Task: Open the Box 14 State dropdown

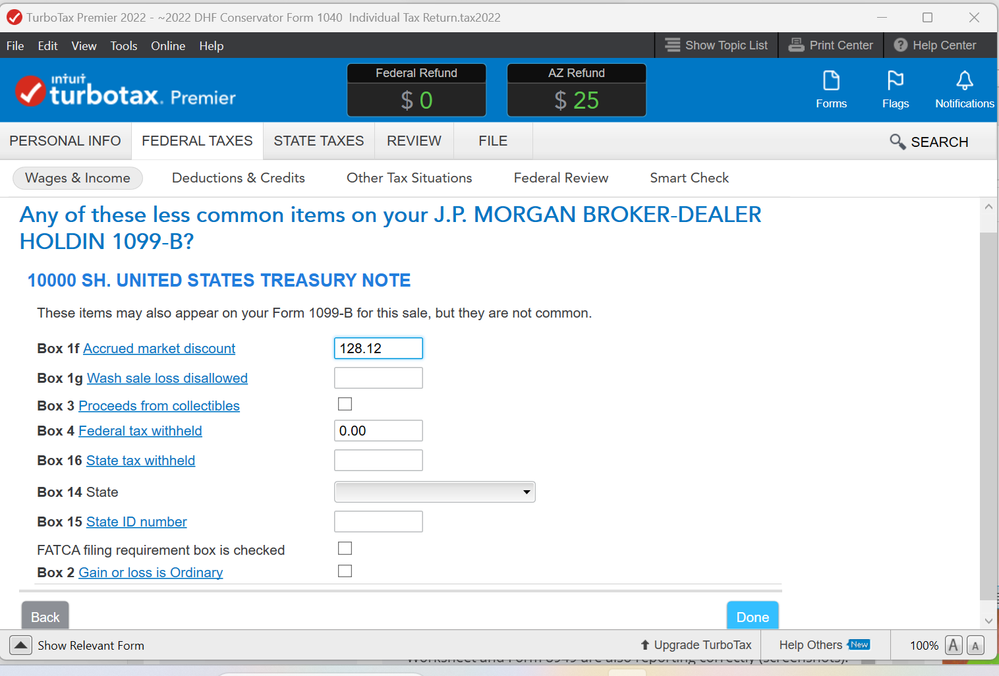Action: pyautogui.click(x=435, y=492)
